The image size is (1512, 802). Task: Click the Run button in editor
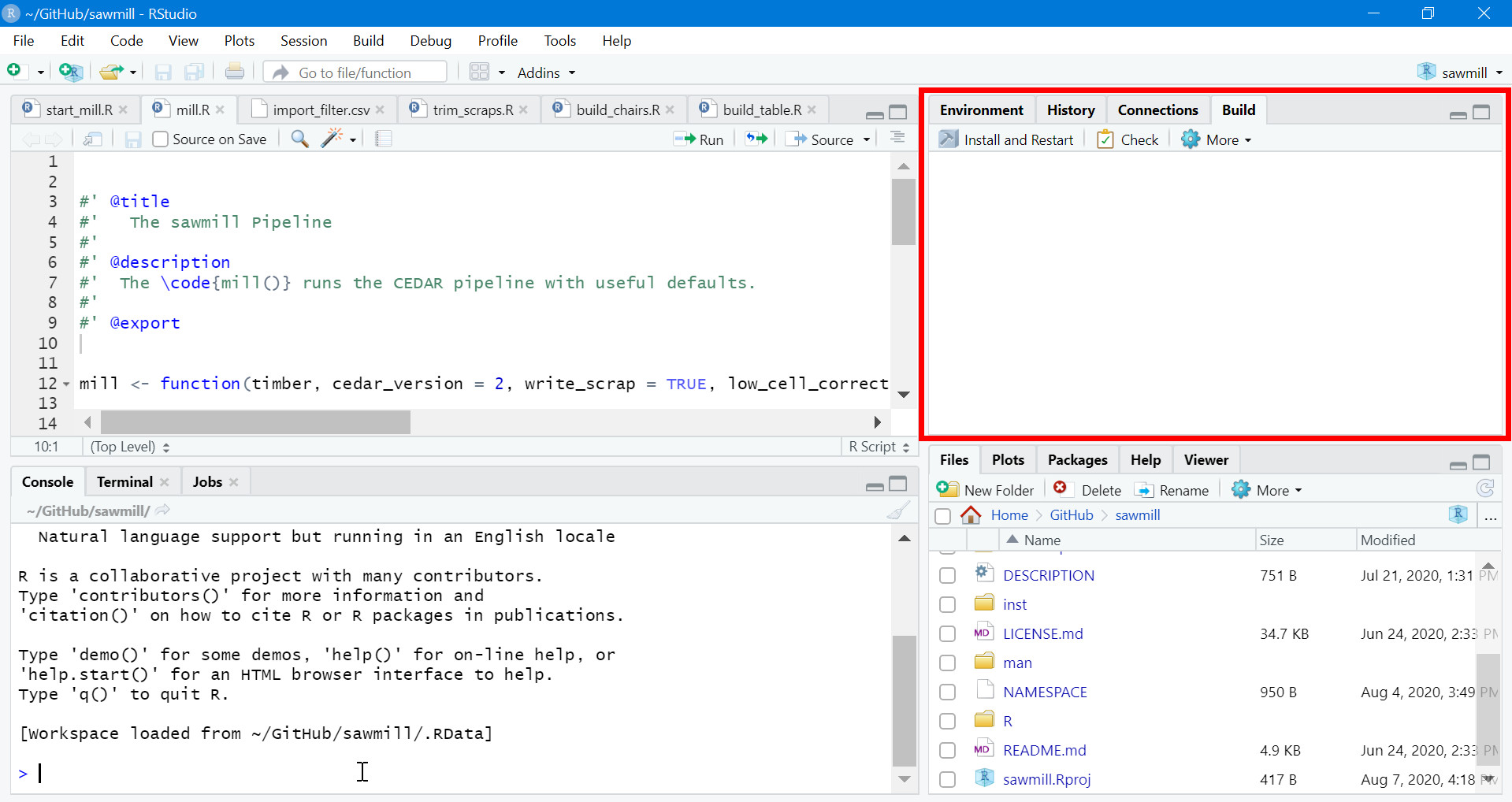coord(699,139)
